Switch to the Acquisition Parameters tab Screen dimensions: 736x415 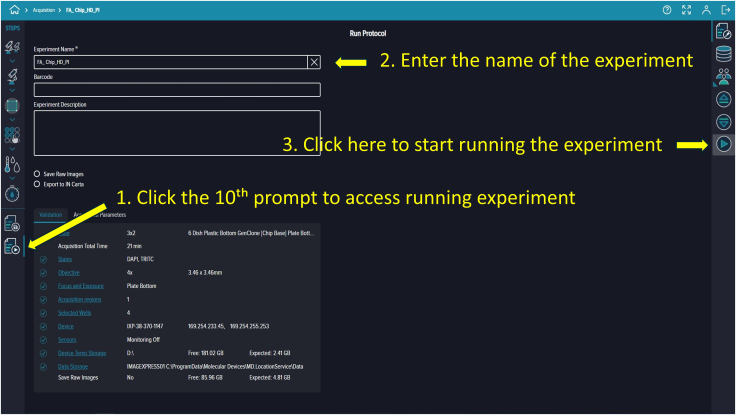[x=100, y=215]
